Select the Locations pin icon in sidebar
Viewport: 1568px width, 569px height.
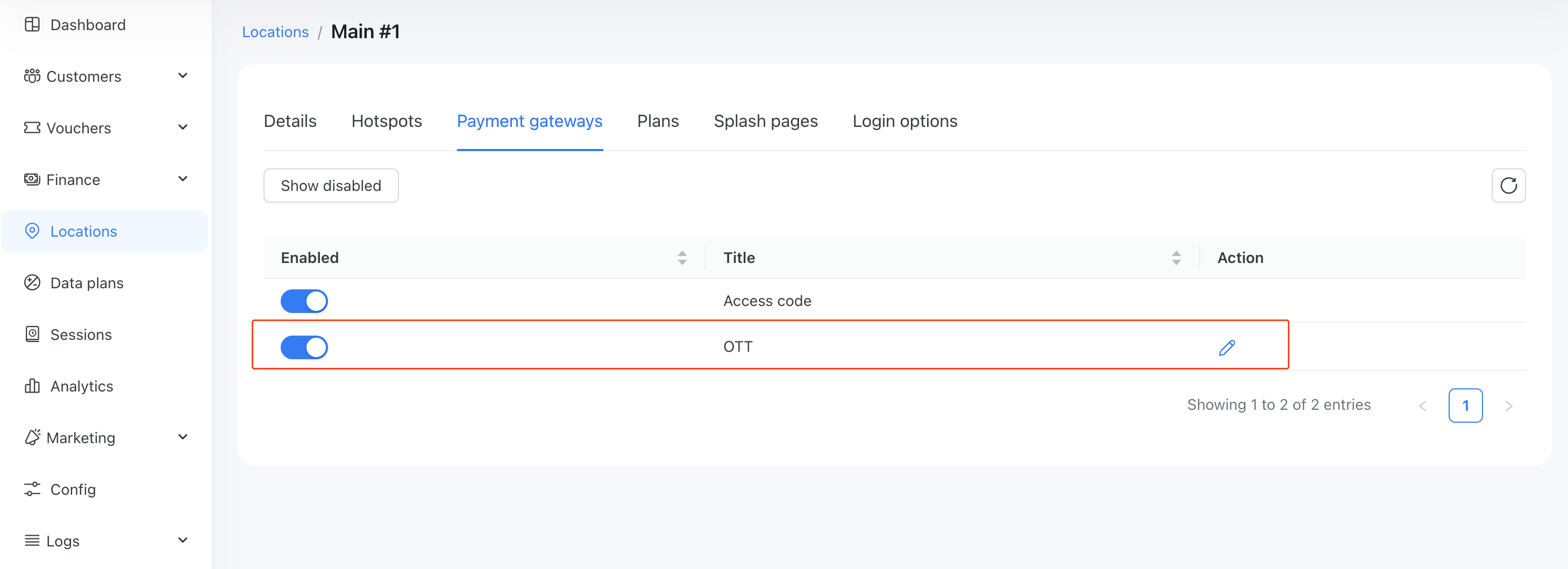click(33, 231)
